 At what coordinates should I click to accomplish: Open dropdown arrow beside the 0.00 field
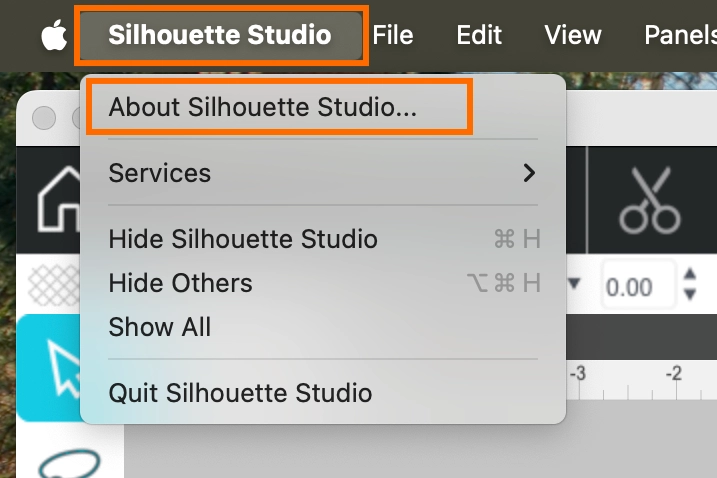pyautogui.click(x=575, y=284)
